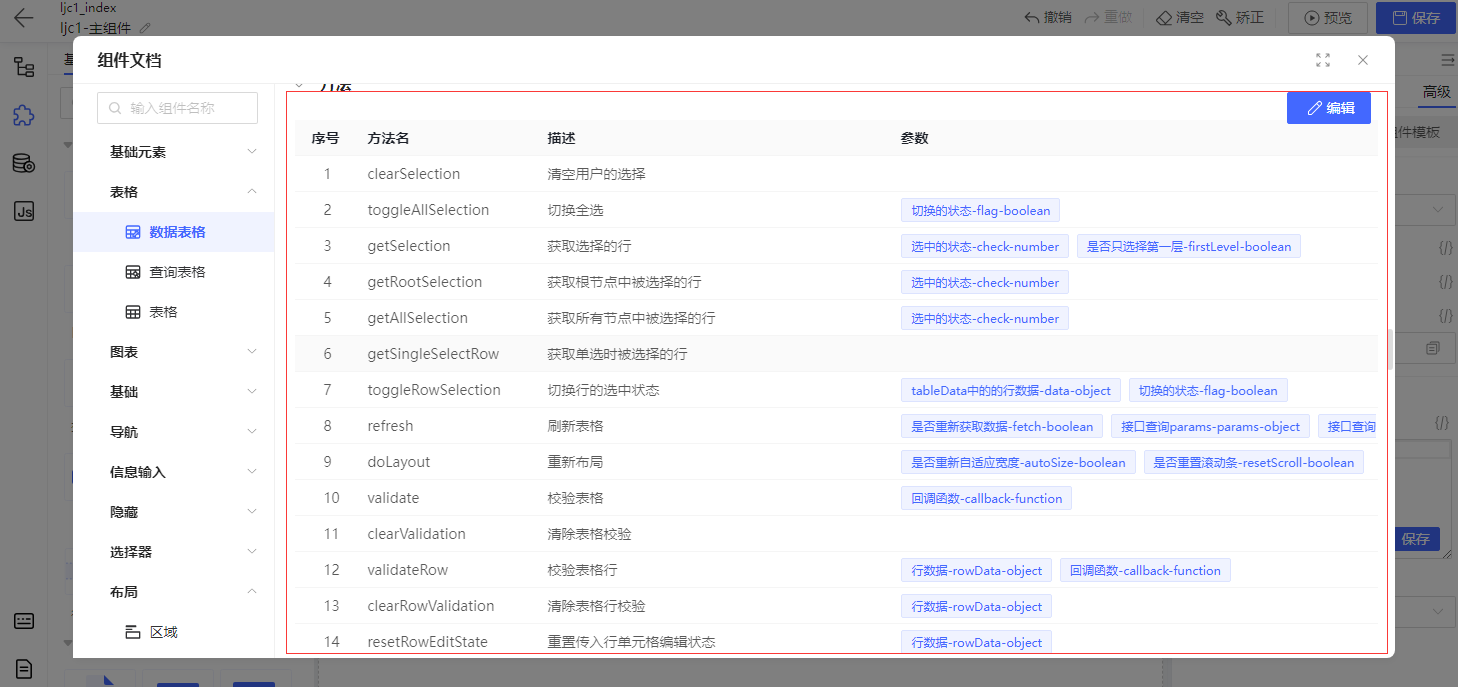Click the doLayout method name
Viewport: 1458px width, 687px height.
click(399, 462)
